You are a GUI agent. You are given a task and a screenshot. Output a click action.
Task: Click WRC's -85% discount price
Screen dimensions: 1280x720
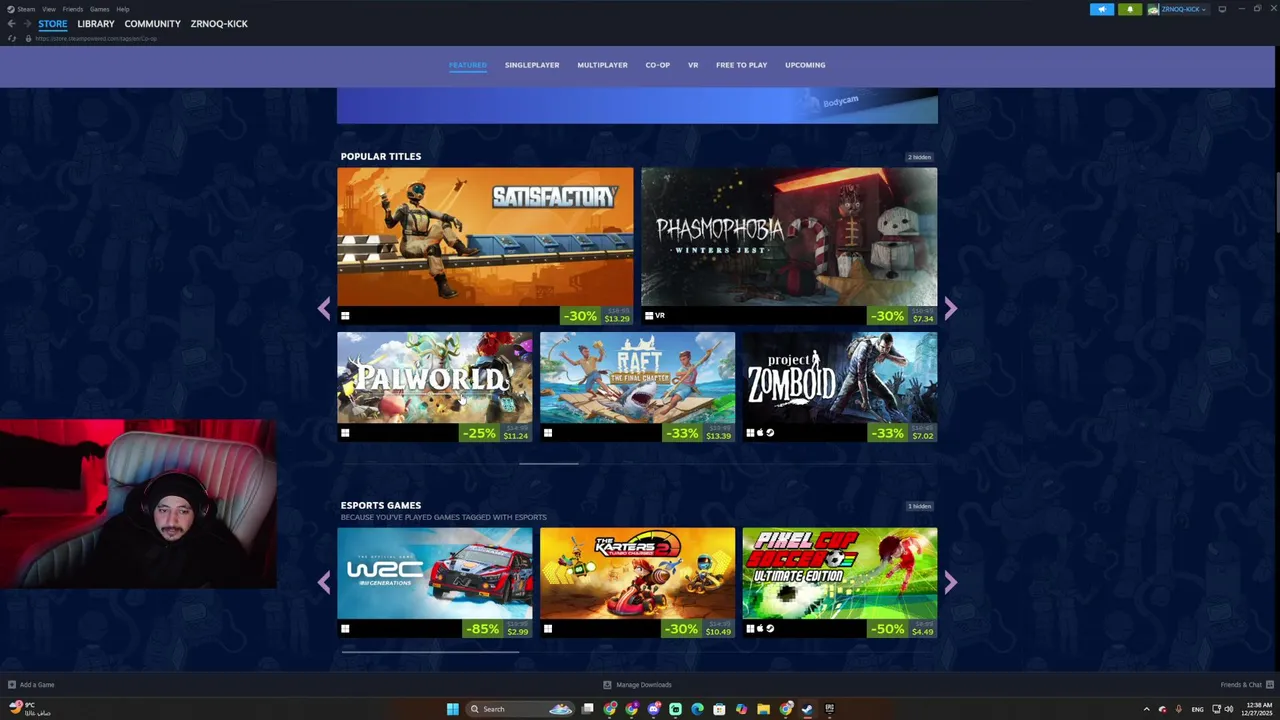pyautogui.click(x=495, y=629)
